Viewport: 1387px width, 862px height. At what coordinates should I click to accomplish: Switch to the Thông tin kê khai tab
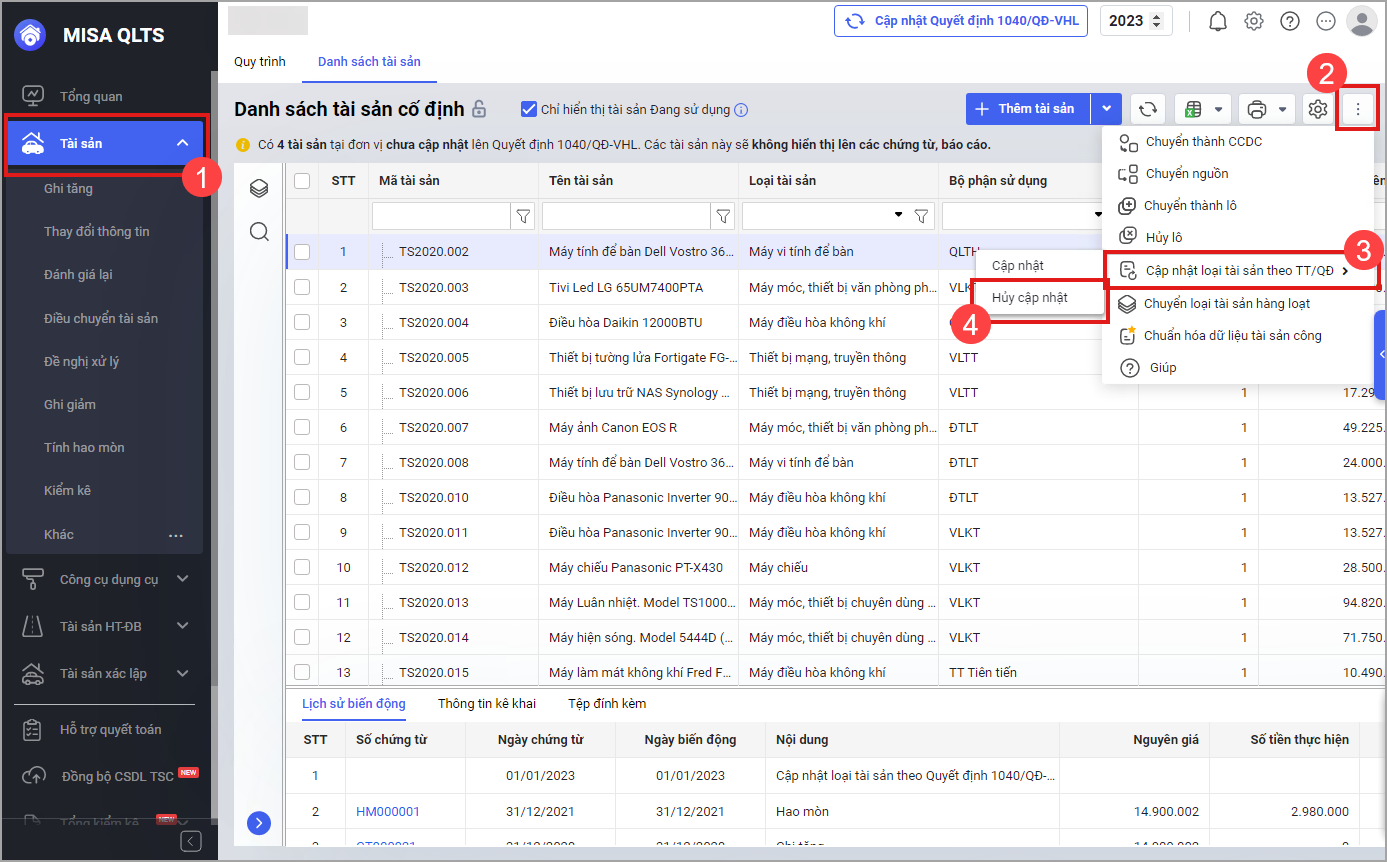point(486,704)
